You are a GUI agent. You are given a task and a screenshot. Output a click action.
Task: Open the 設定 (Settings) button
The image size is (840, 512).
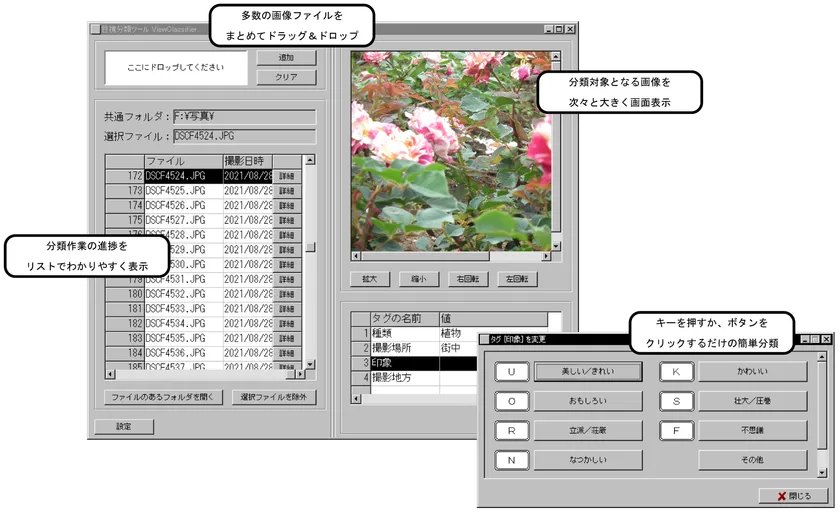click(x=123, y=426)
